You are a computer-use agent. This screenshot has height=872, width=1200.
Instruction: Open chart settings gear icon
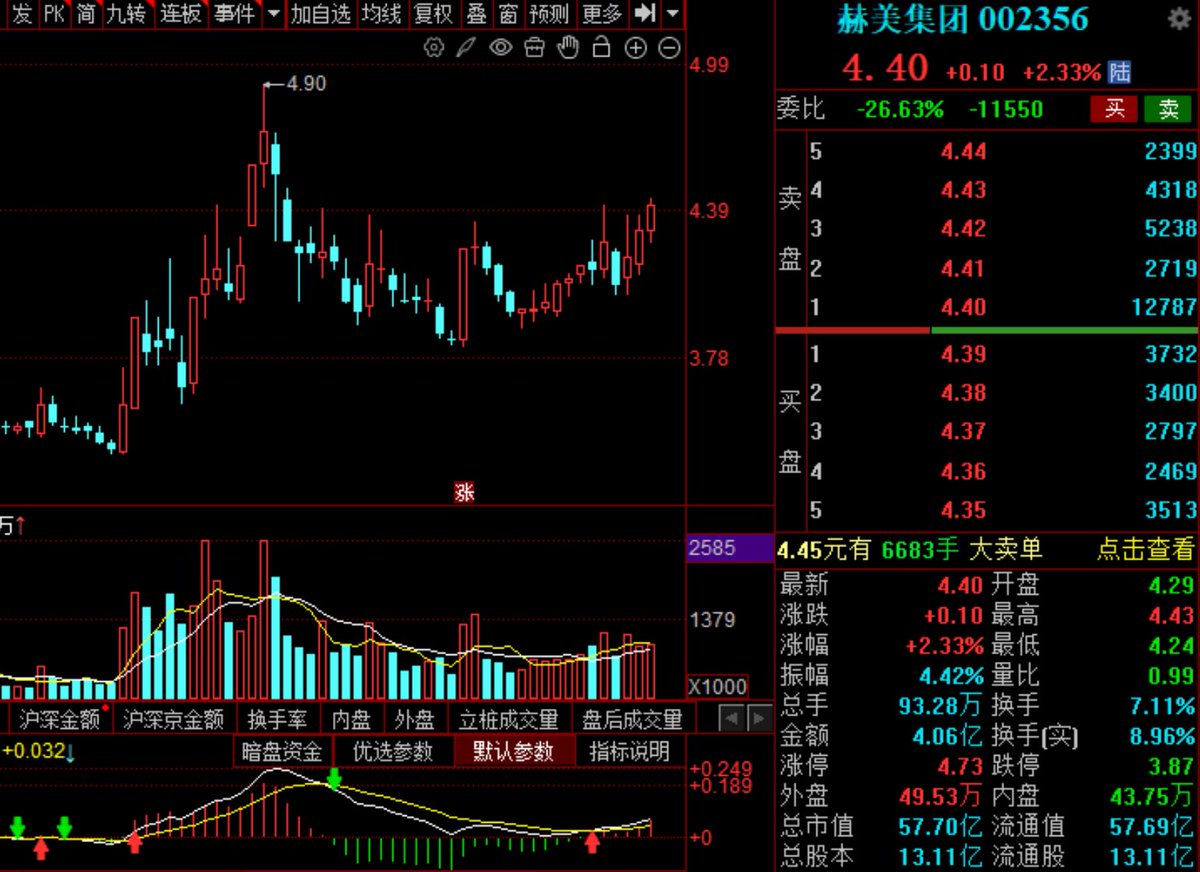click(x=434, y=47)
